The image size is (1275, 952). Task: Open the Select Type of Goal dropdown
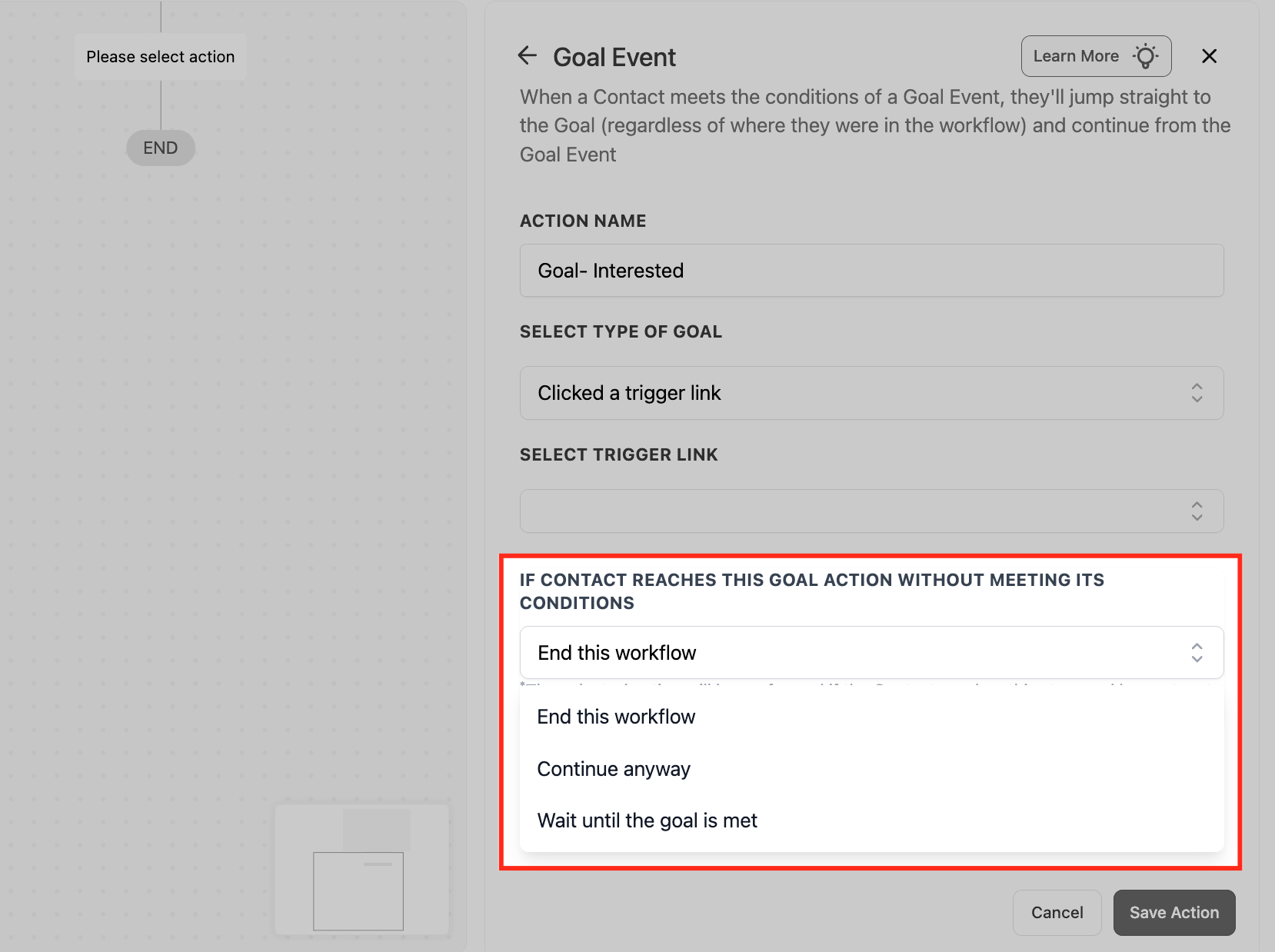coord(871,393)
